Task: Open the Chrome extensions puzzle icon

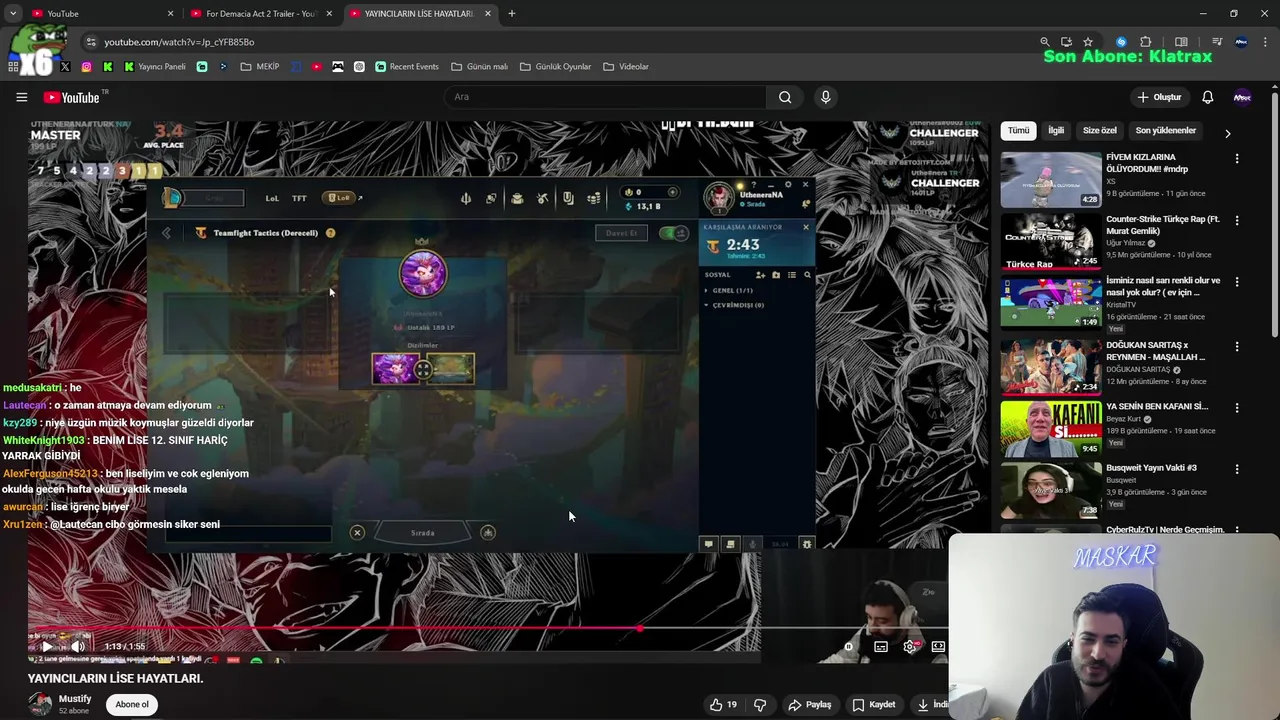Action: pos(1146,42)
